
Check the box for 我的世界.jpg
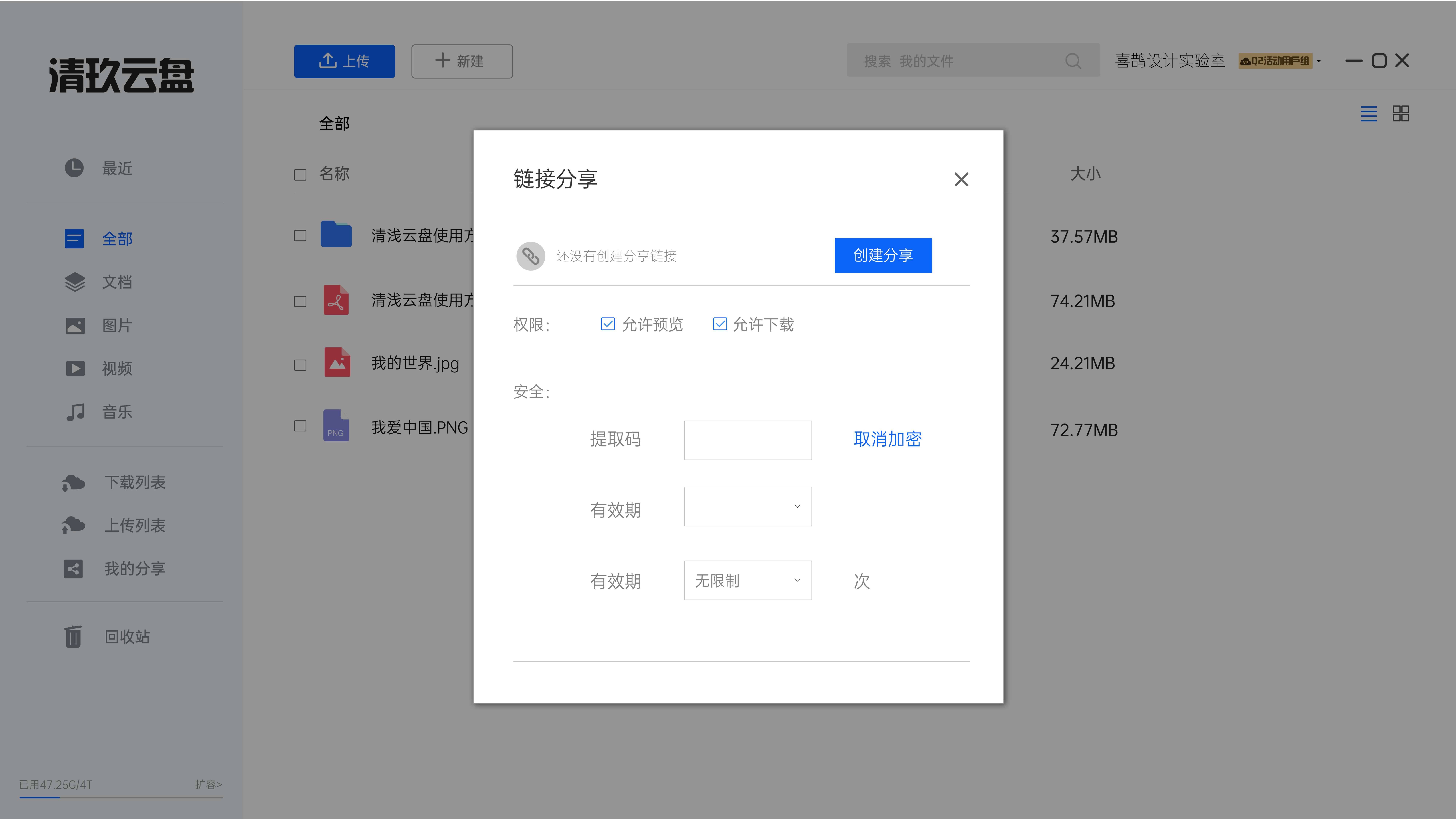coord(300,365)
